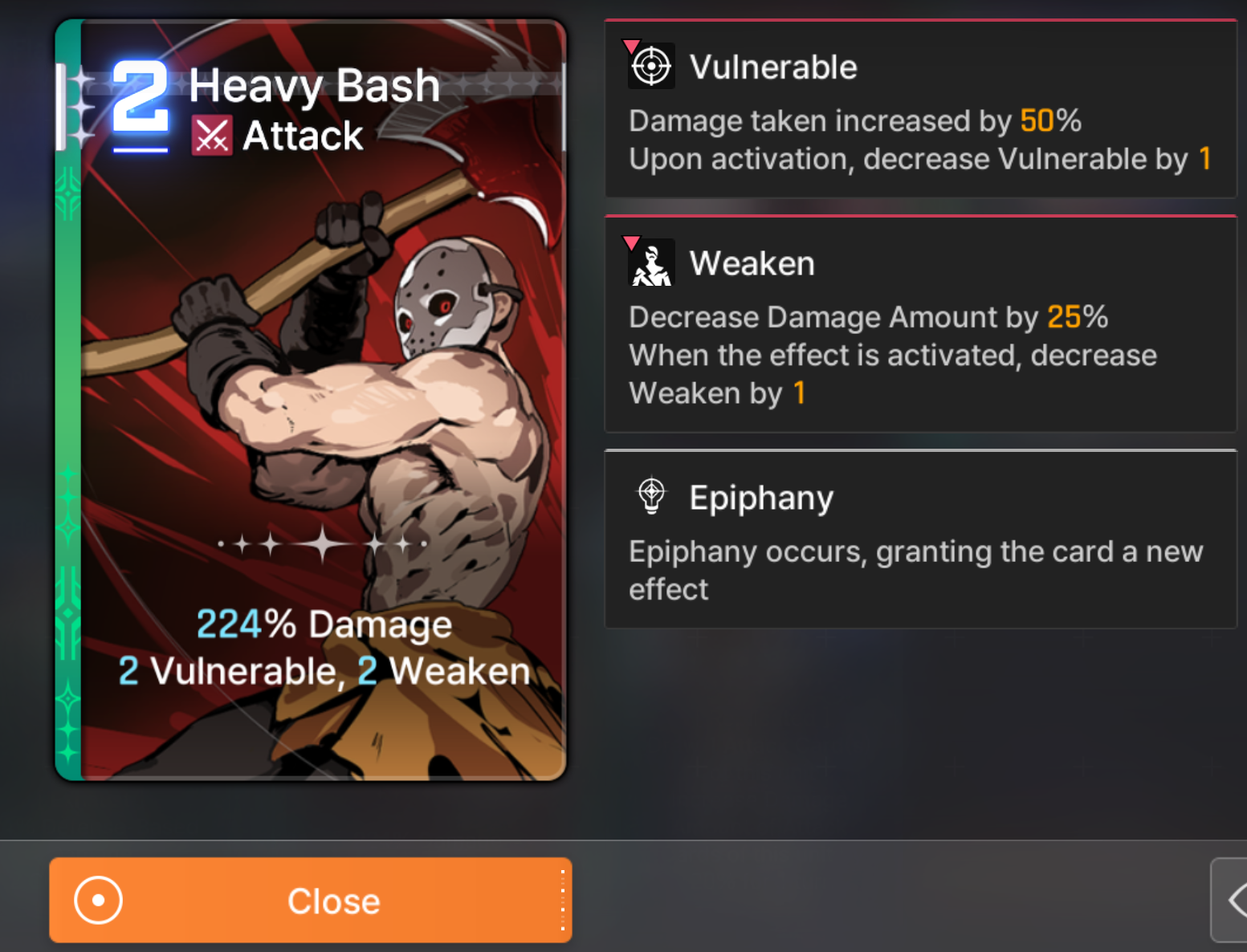Click the circle icon on Close button
This screenshot has height=952, width=1247.
point(98,900)
